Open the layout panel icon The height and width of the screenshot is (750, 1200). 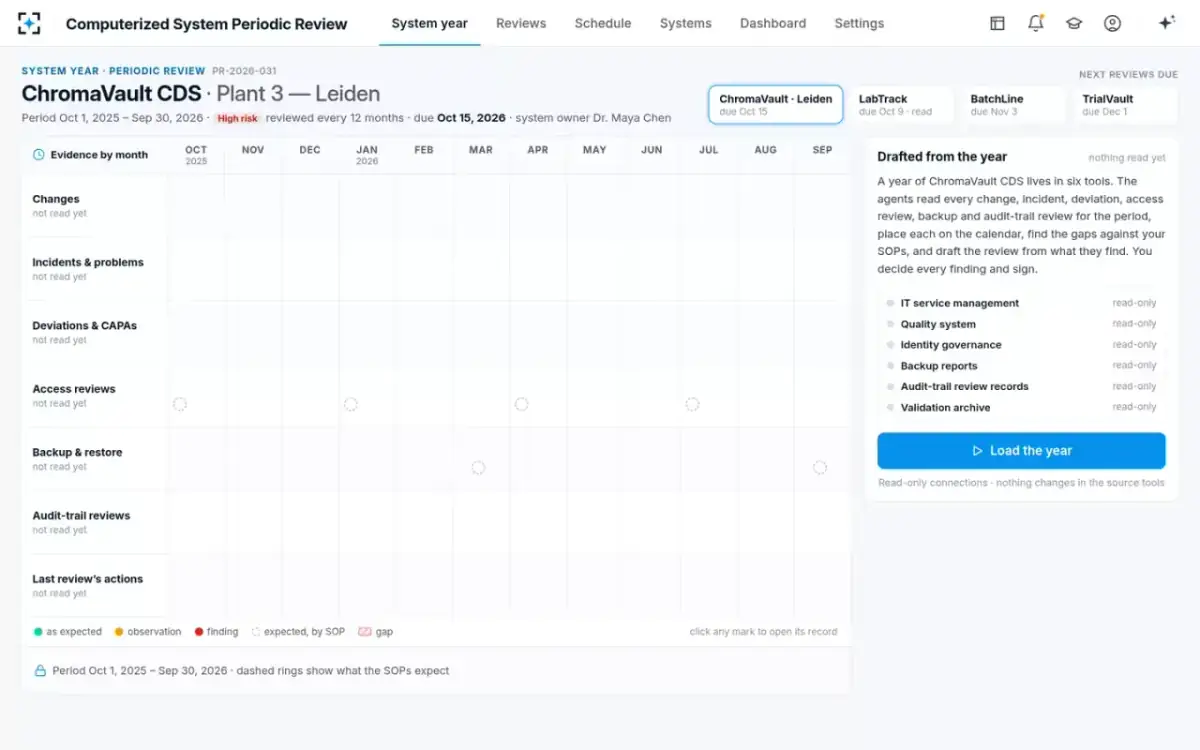point(997,23)
